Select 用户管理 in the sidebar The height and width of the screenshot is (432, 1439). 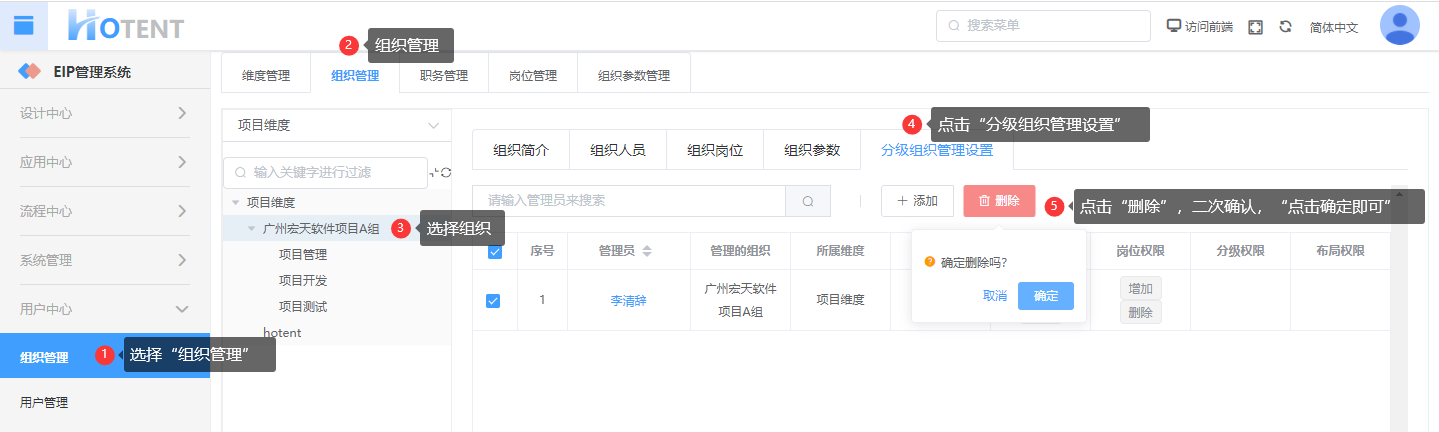pyautogui.click(x=105, y=403)
